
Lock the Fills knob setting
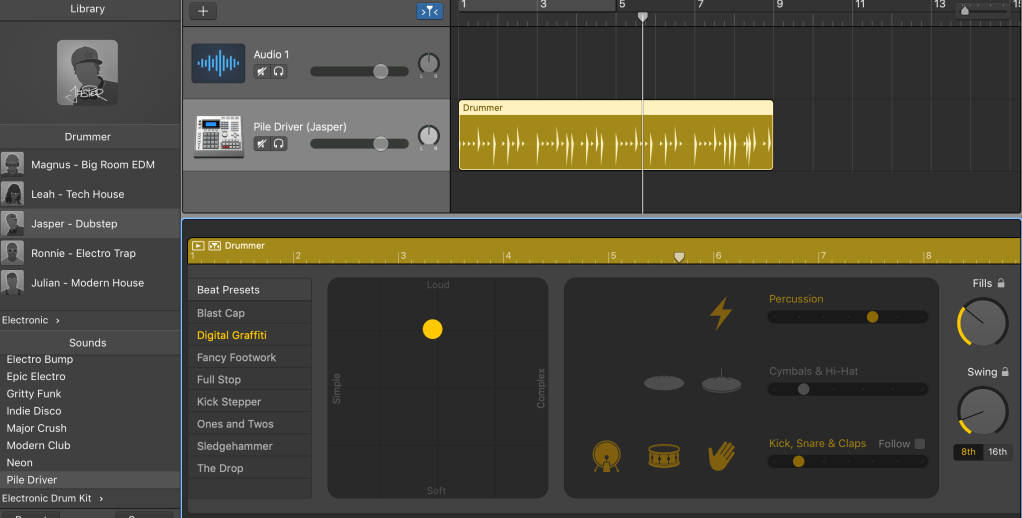1001,284
